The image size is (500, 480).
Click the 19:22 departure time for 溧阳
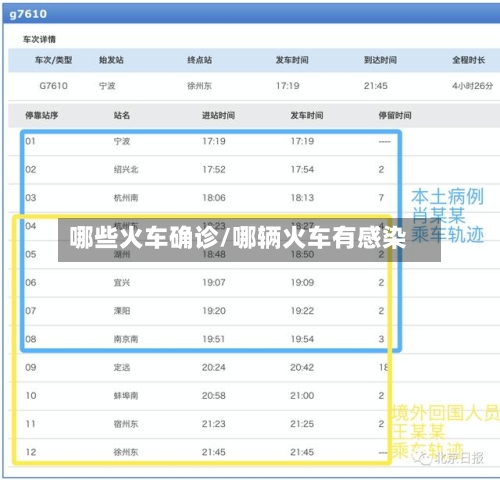tap(302, 311)
